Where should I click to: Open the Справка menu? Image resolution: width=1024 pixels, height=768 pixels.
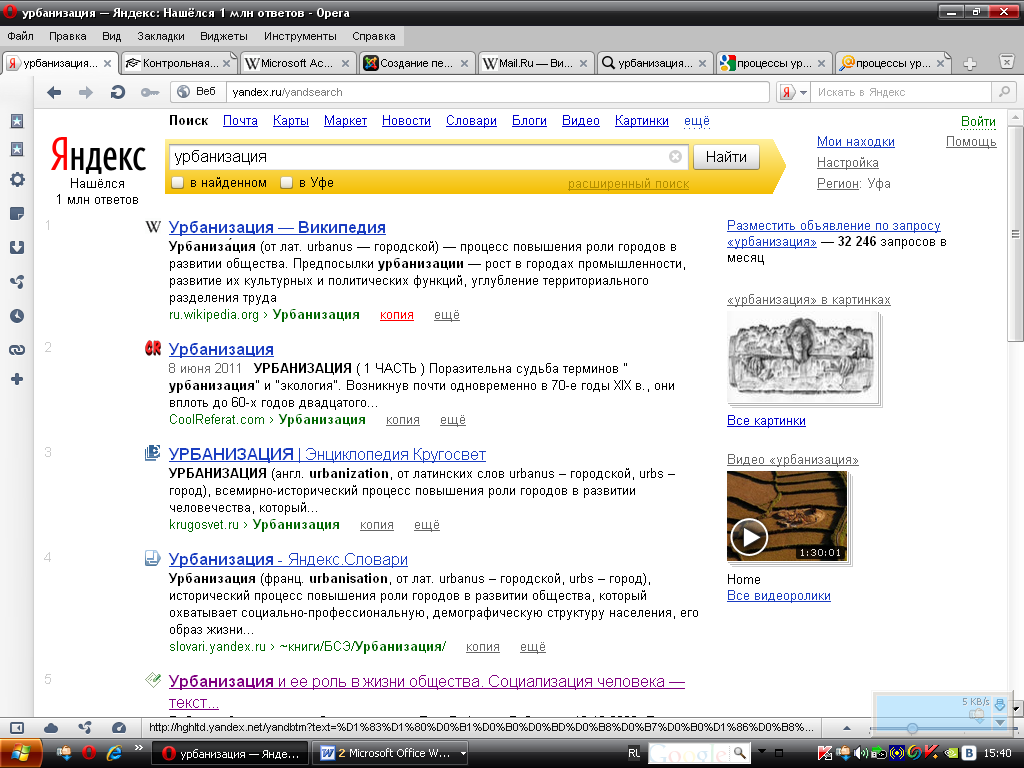[374, 36]
